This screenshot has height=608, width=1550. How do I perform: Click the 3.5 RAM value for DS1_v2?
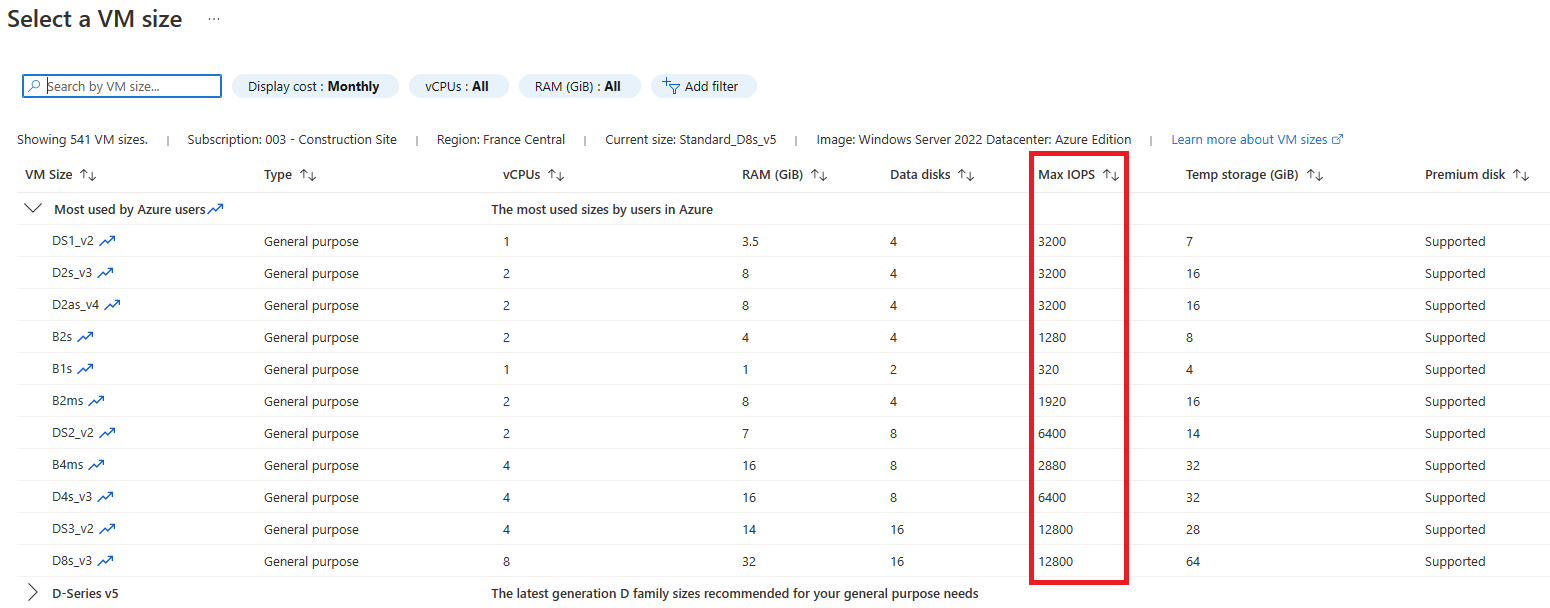[x=750, y=241]
